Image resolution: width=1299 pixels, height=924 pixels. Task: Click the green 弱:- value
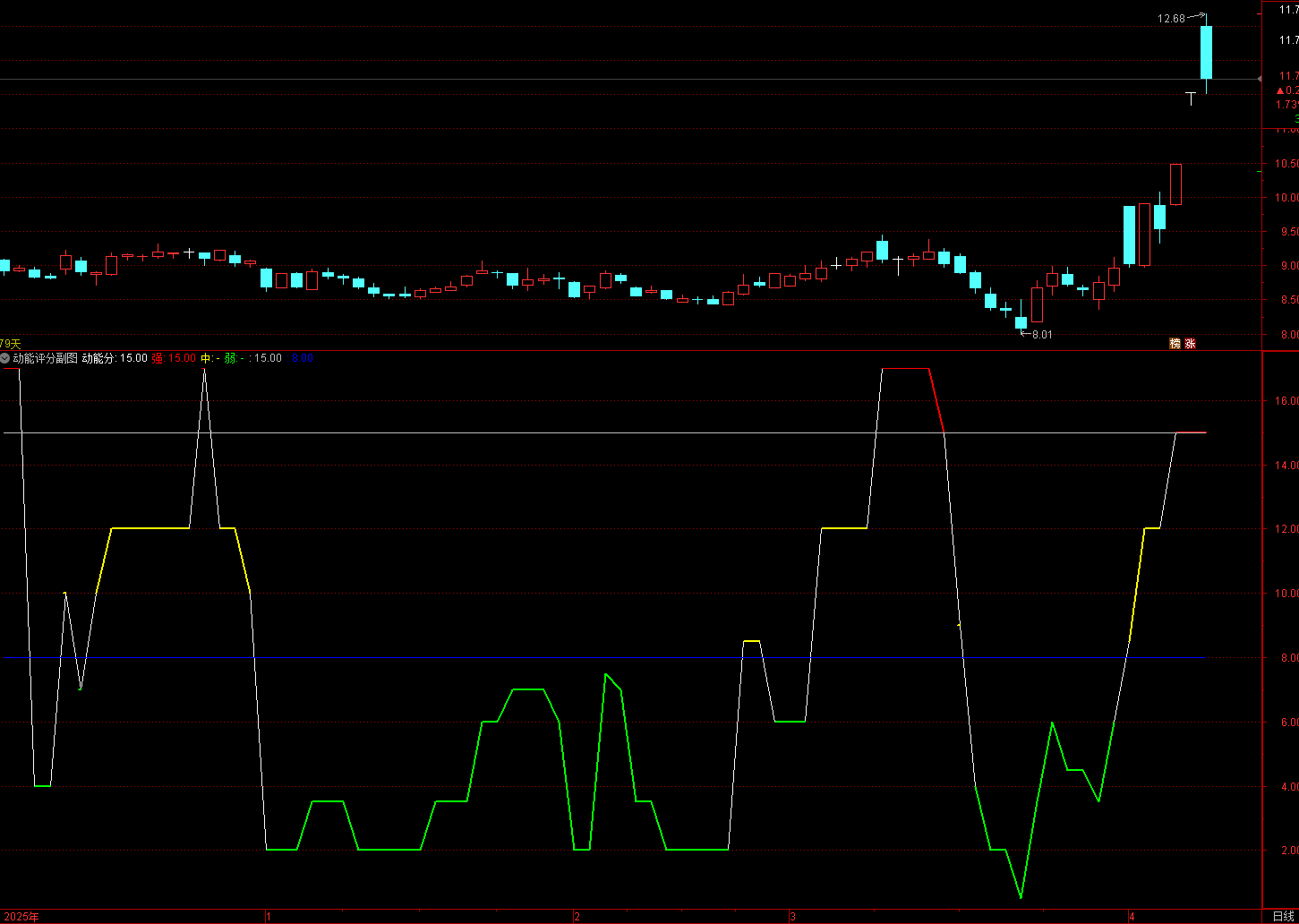[x=234, y=358]
